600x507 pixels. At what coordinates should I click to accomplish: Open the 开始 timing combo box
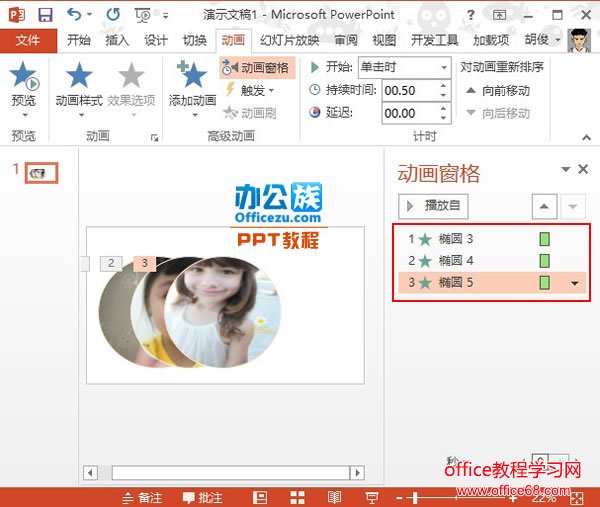(404, 67)
